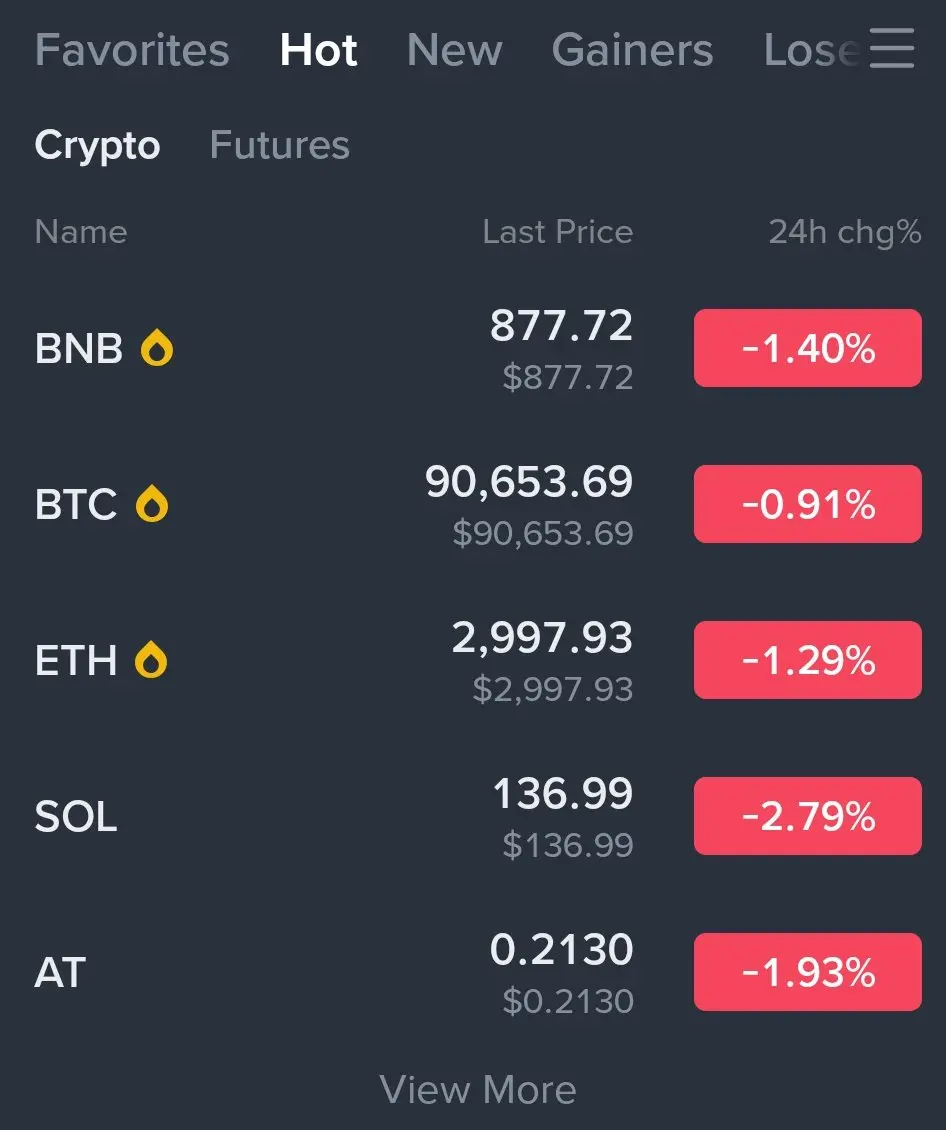The width and height of the screenshot is (946, 1130).
Task: Click the flame icon next to BNB
Action: (157, 349)
